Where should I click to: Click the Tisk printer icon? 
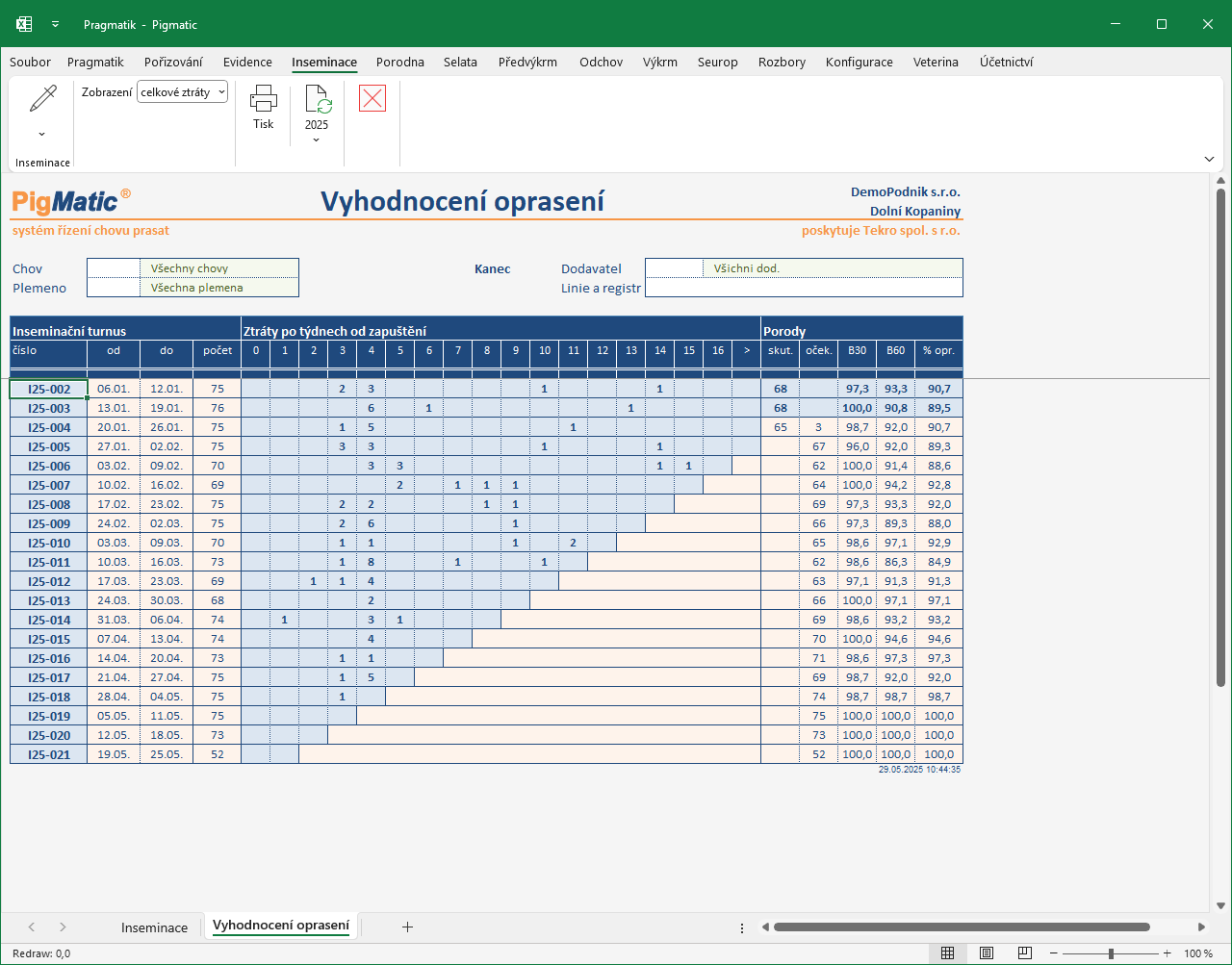264,98
